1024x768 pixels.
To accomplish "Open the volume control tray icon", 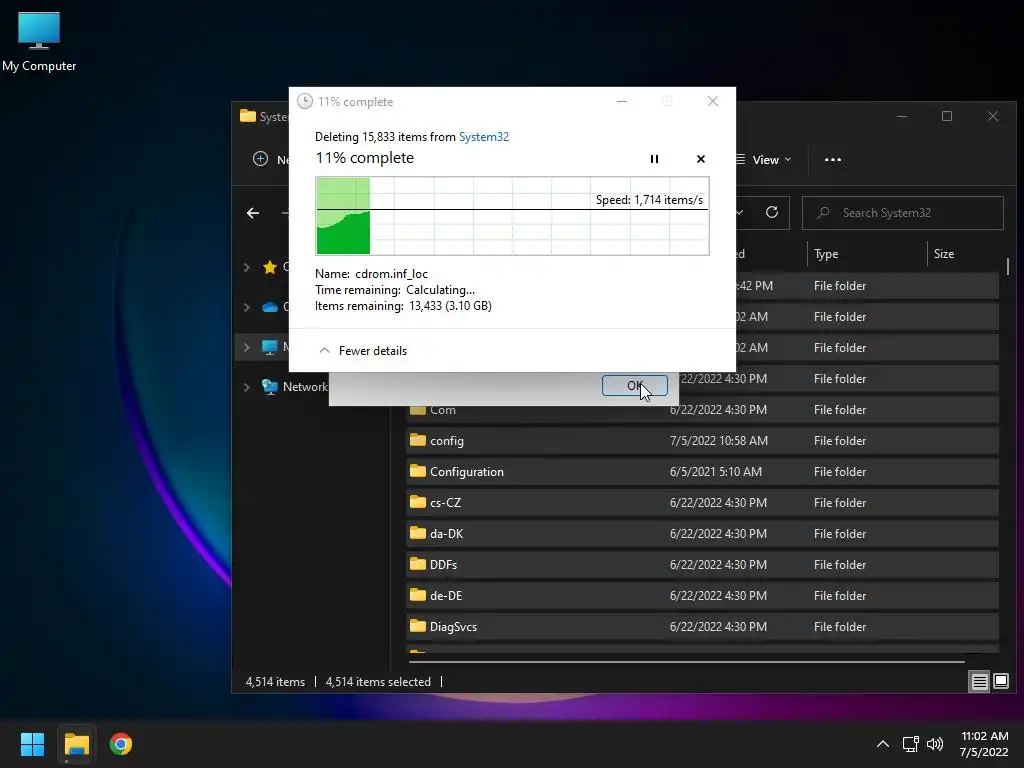I will [935, 744].
